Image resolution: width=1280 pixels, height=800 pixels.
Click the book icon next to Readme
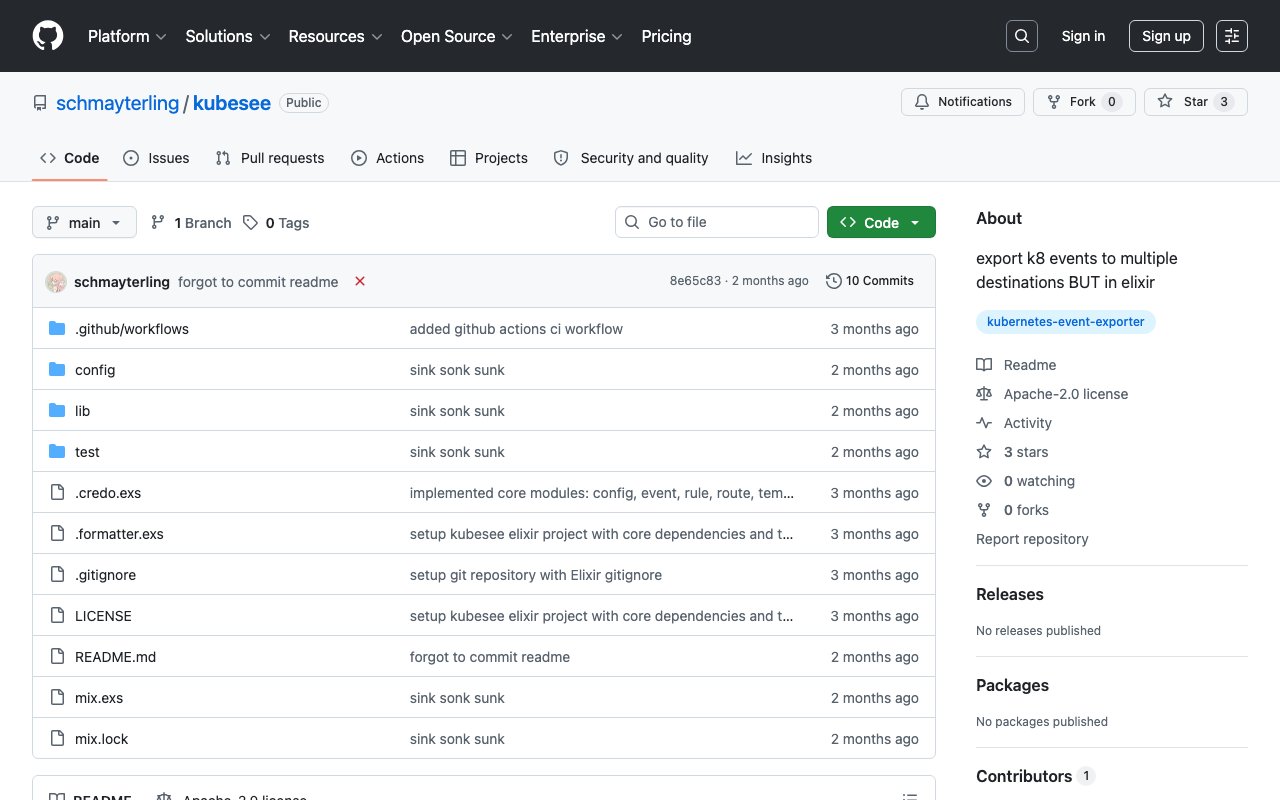(x=984, y=365)
